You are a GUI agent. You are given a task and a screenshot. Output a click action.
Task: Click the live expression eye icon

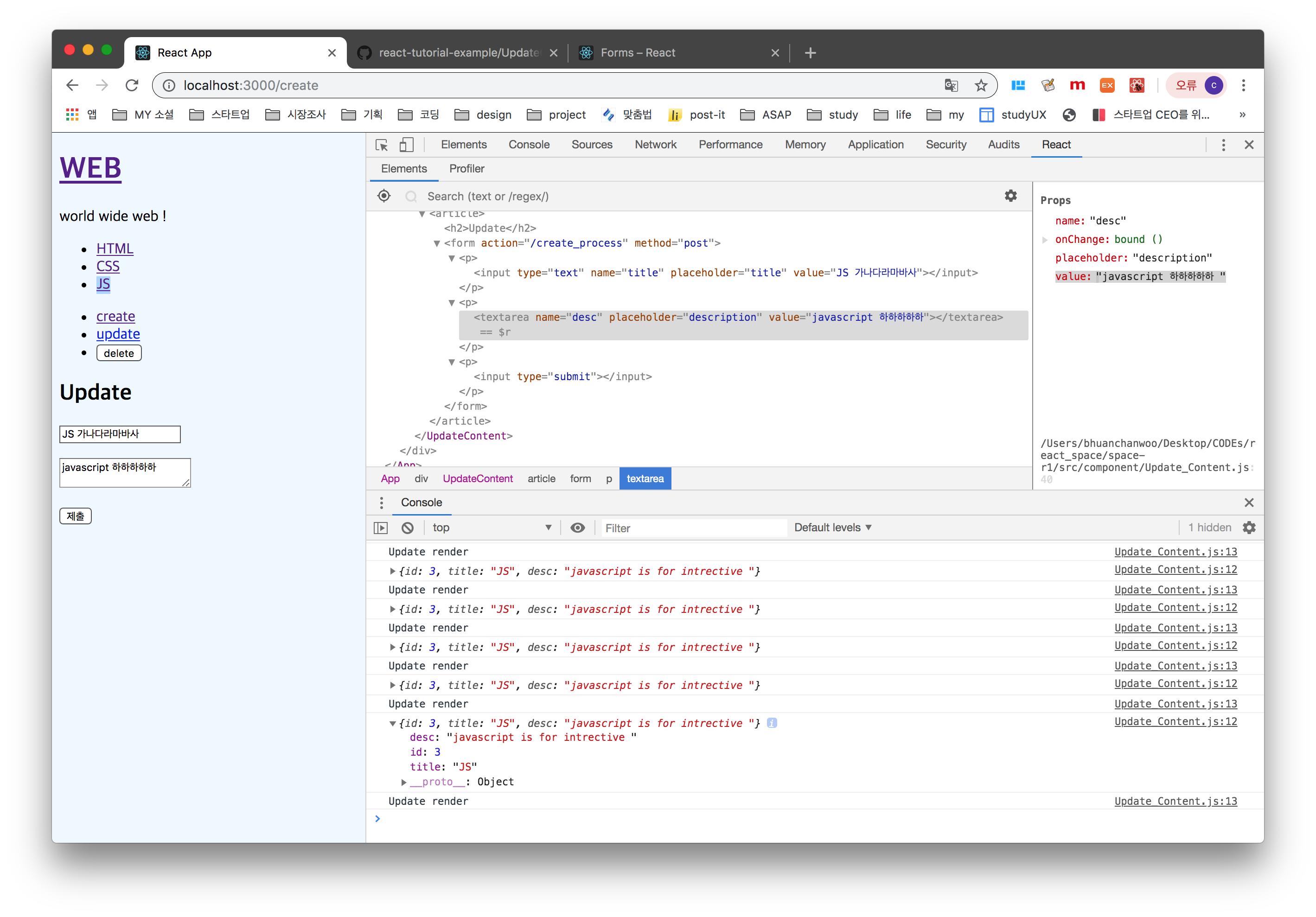click(578, 528)
